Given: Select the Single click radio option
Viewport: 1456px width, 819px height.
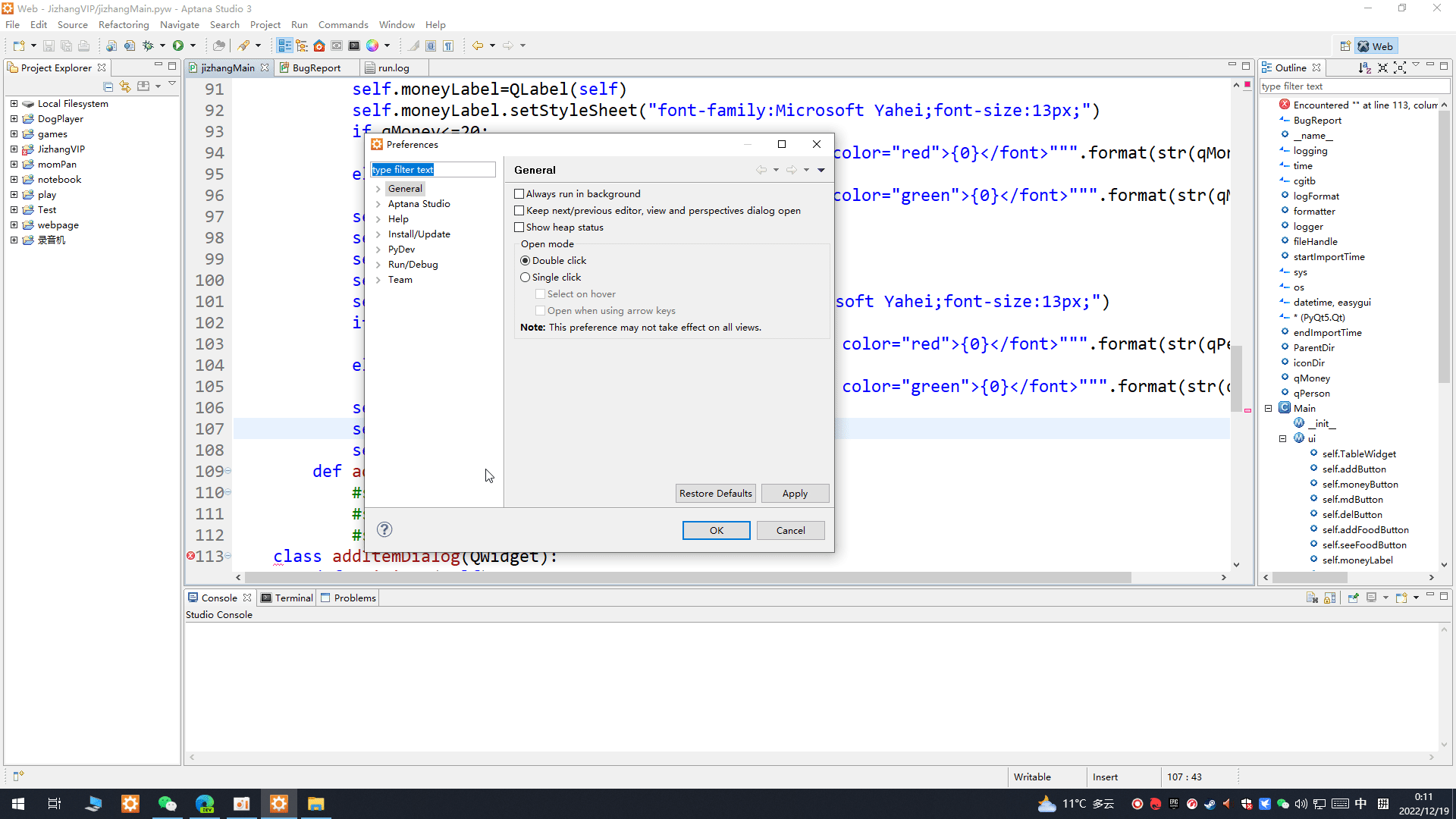Looking at the screenshot, I should click(x=525, y=278).
